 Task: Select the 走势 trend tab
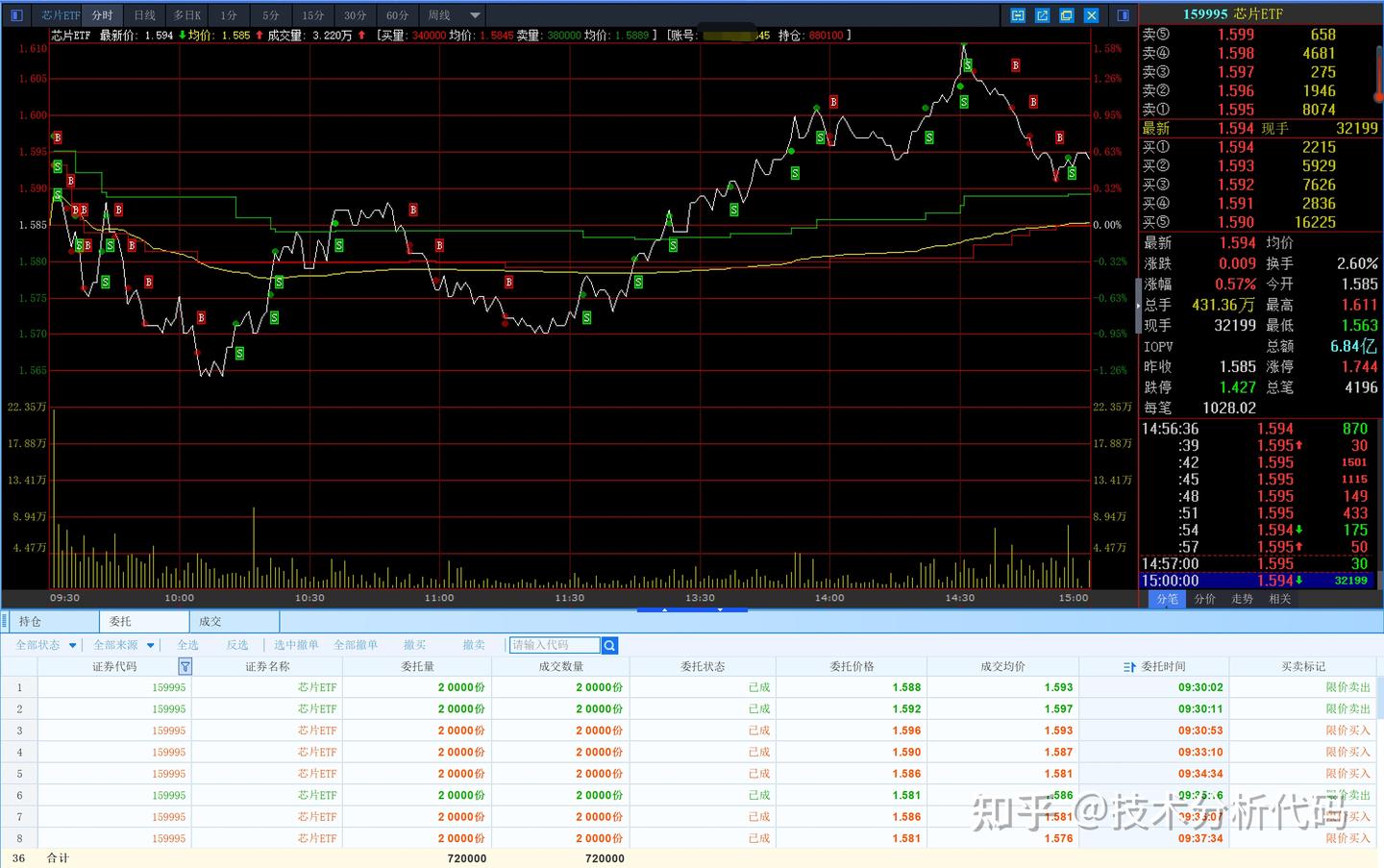[1243, 599]
